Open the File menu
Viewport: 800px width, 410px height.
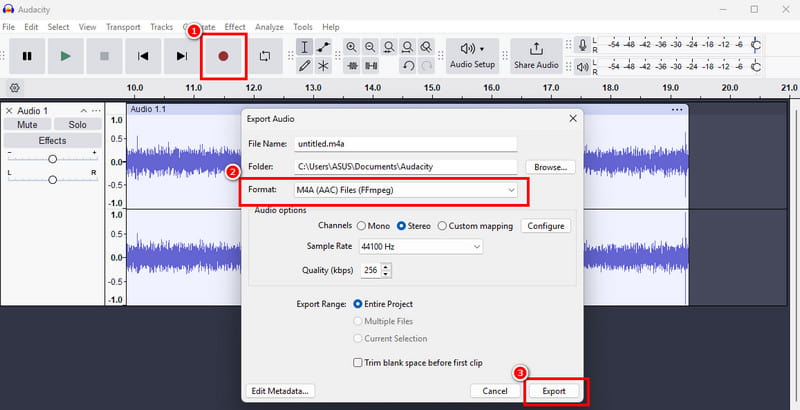(x=9, y=27)
